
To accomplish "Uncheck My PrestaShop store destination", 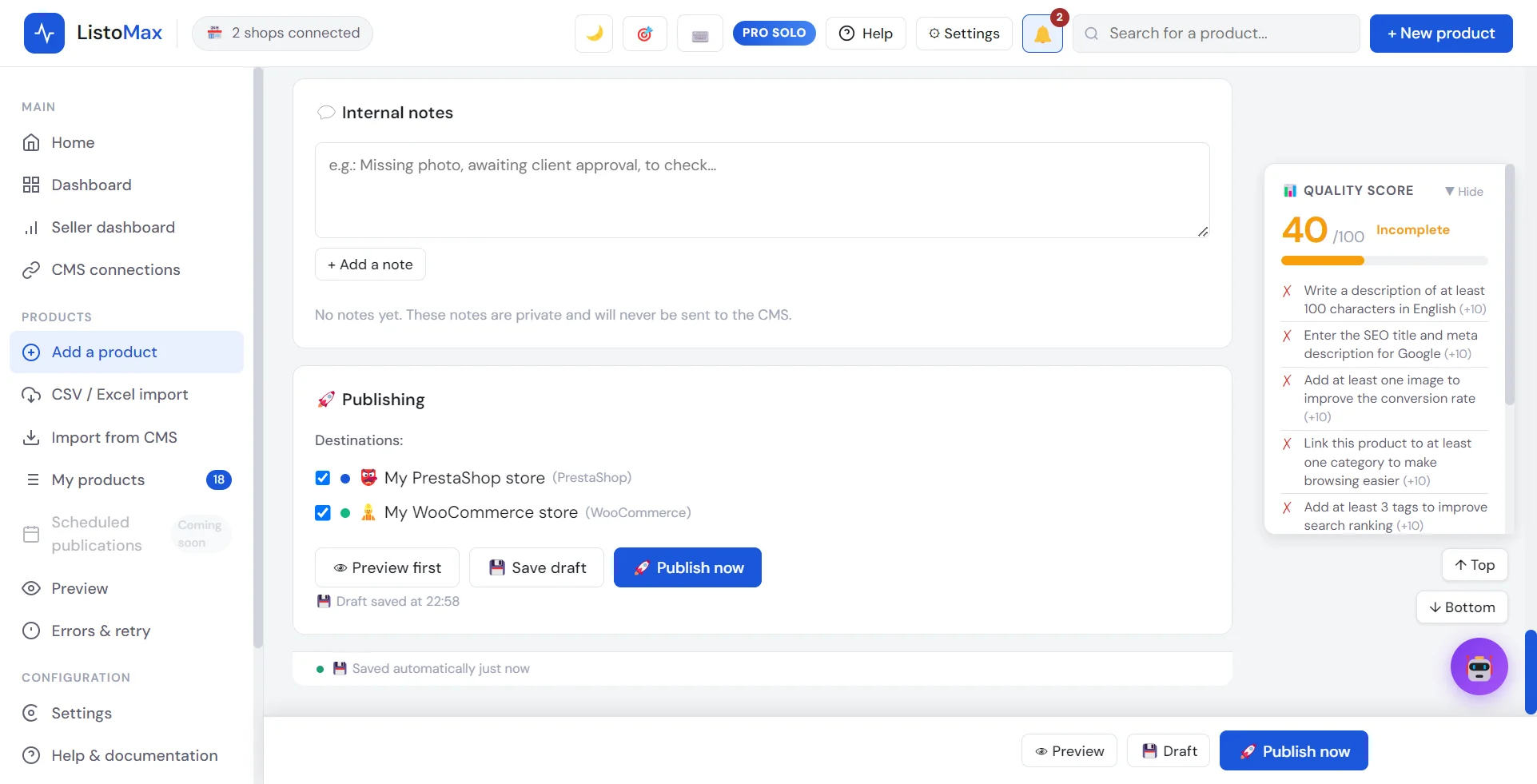I will coord(323,478).
